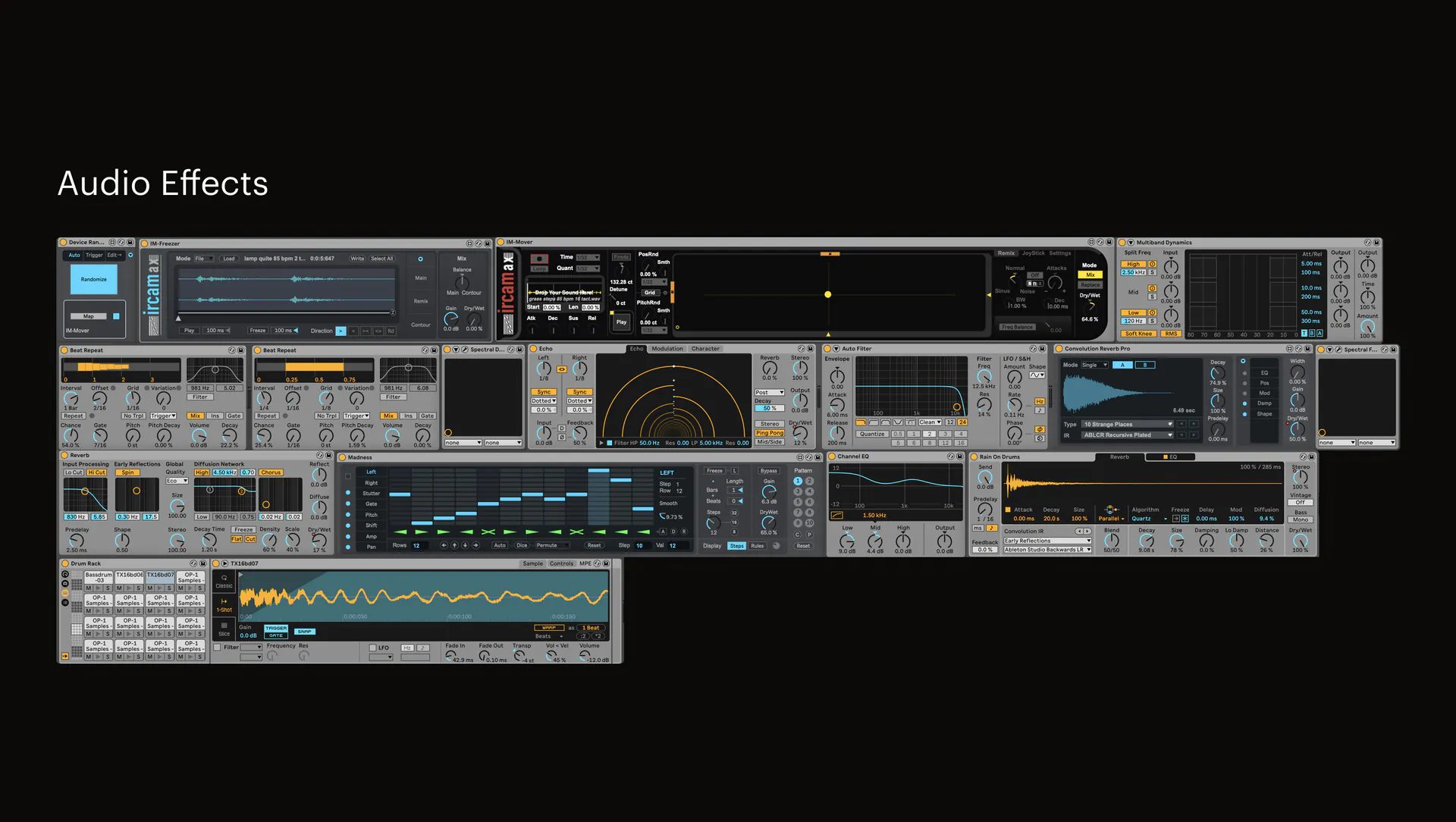The image size is (1456, 822).
Task: Click the record button in IM-Mover
Action: (x=539, y=259)
